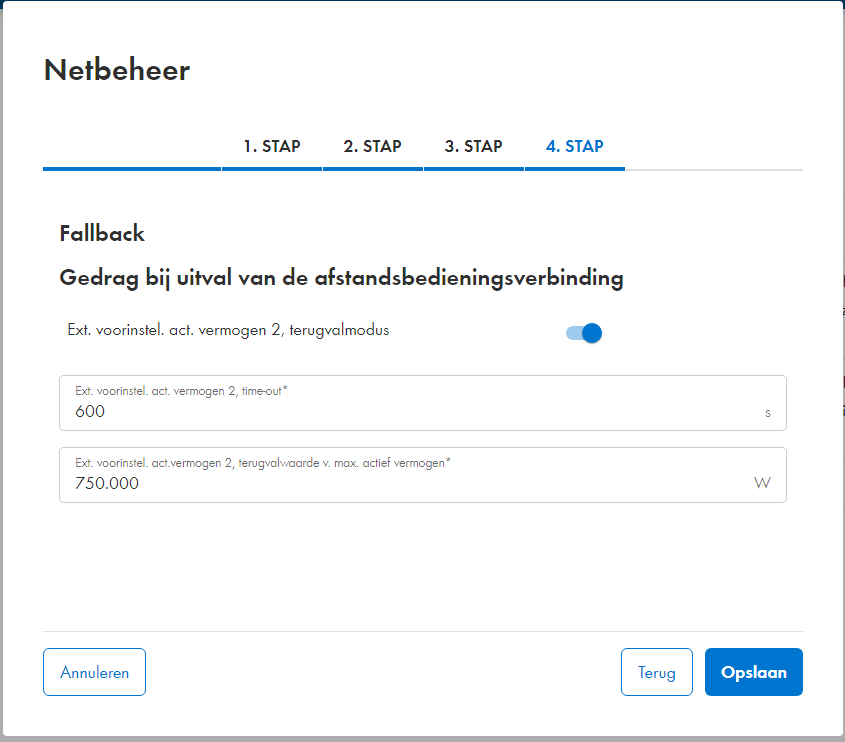Click the 'Gedrag bij uitval' subheading
Image resolution: width=845 pixels, height=742 pixels.
point(341,278)
